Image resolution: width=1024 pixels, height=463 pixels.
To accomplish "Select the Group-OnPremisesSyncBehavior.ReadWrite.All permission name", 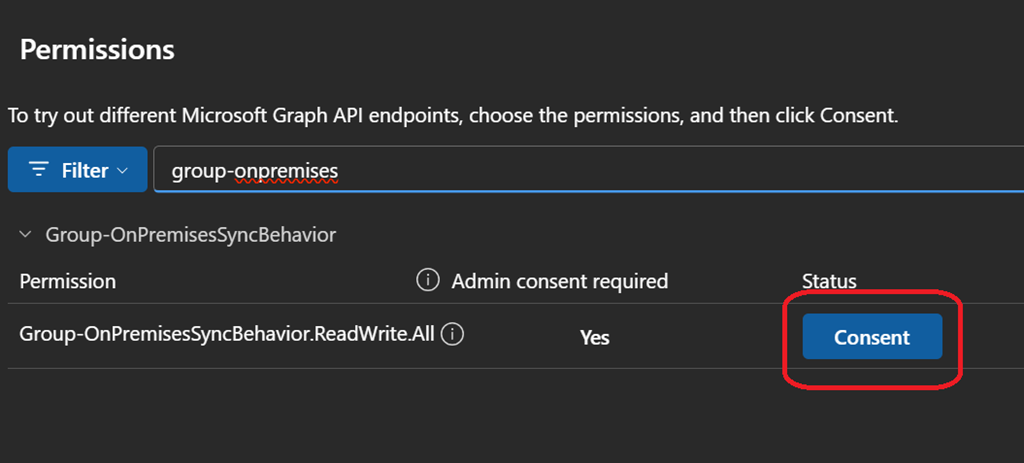I will (227, 334).
